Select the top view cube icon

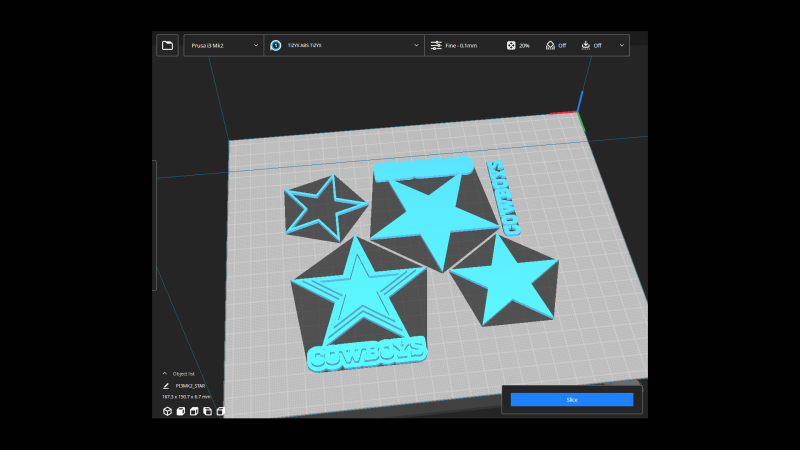point(194,411)
